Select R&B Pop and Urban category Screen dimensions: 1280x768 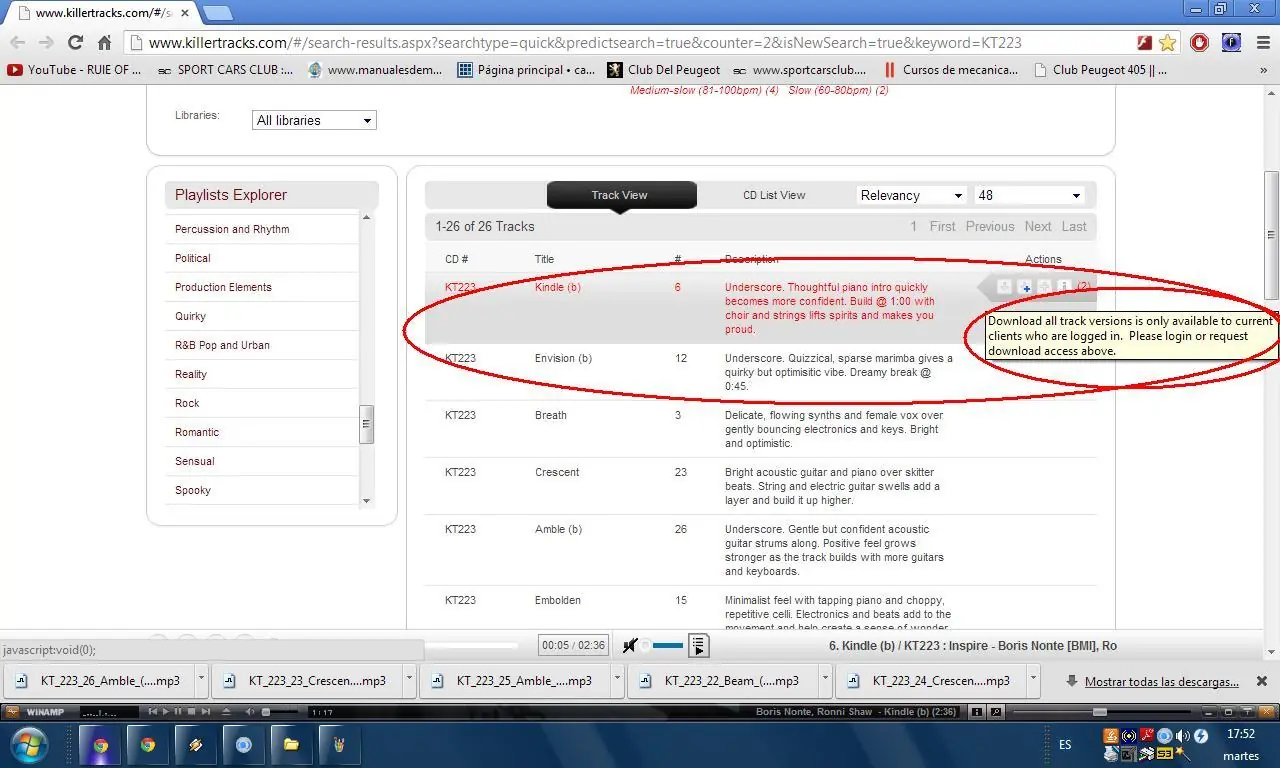222,345
